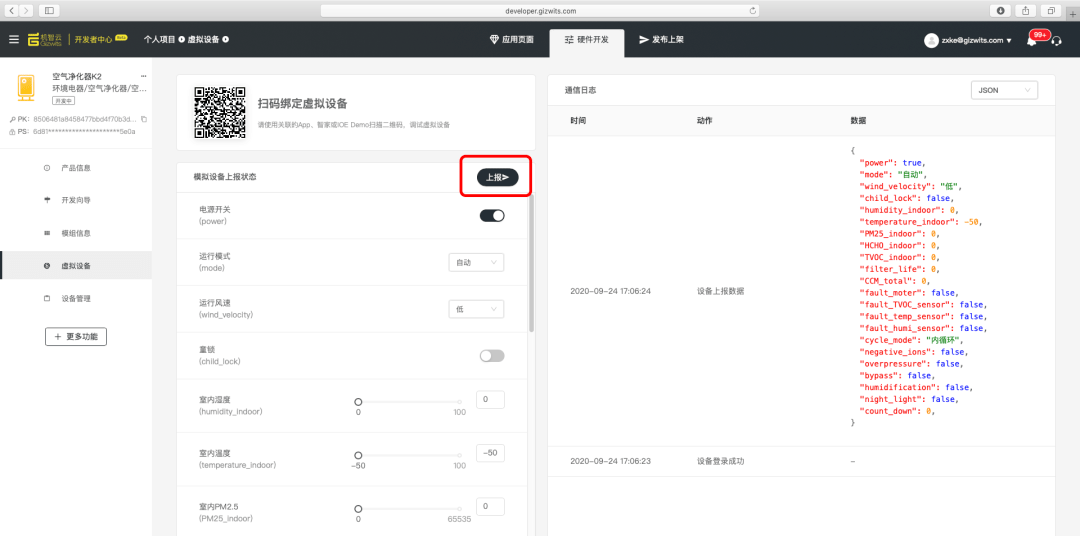
Task: Click the 开发中 status badge
Action: point(63,101)
